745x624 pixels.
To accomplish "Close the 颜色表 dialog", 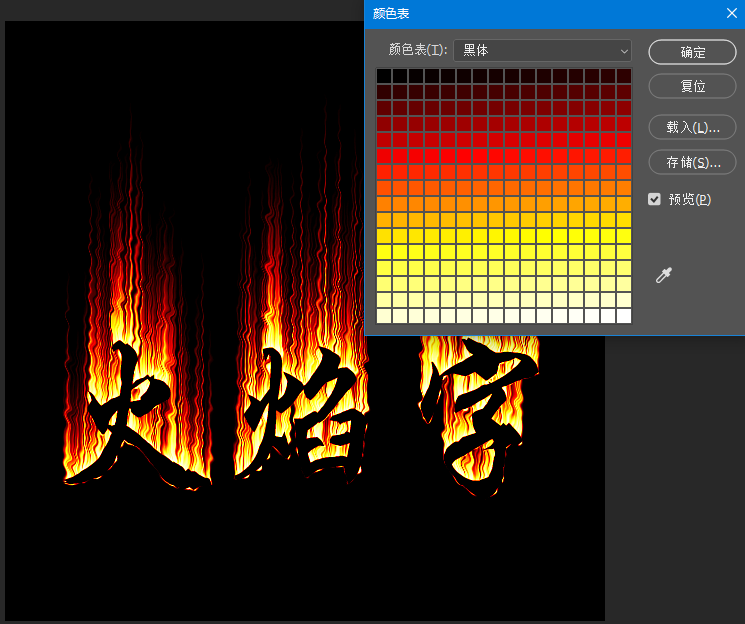I will [732, 13].
